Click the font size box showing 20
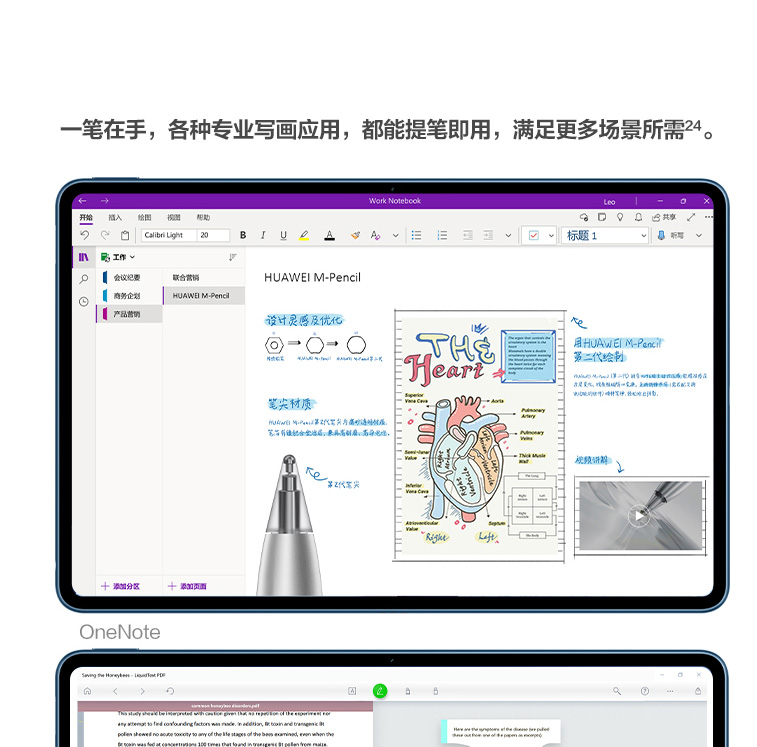Screen dimensions: 757x747 [213, 235]
